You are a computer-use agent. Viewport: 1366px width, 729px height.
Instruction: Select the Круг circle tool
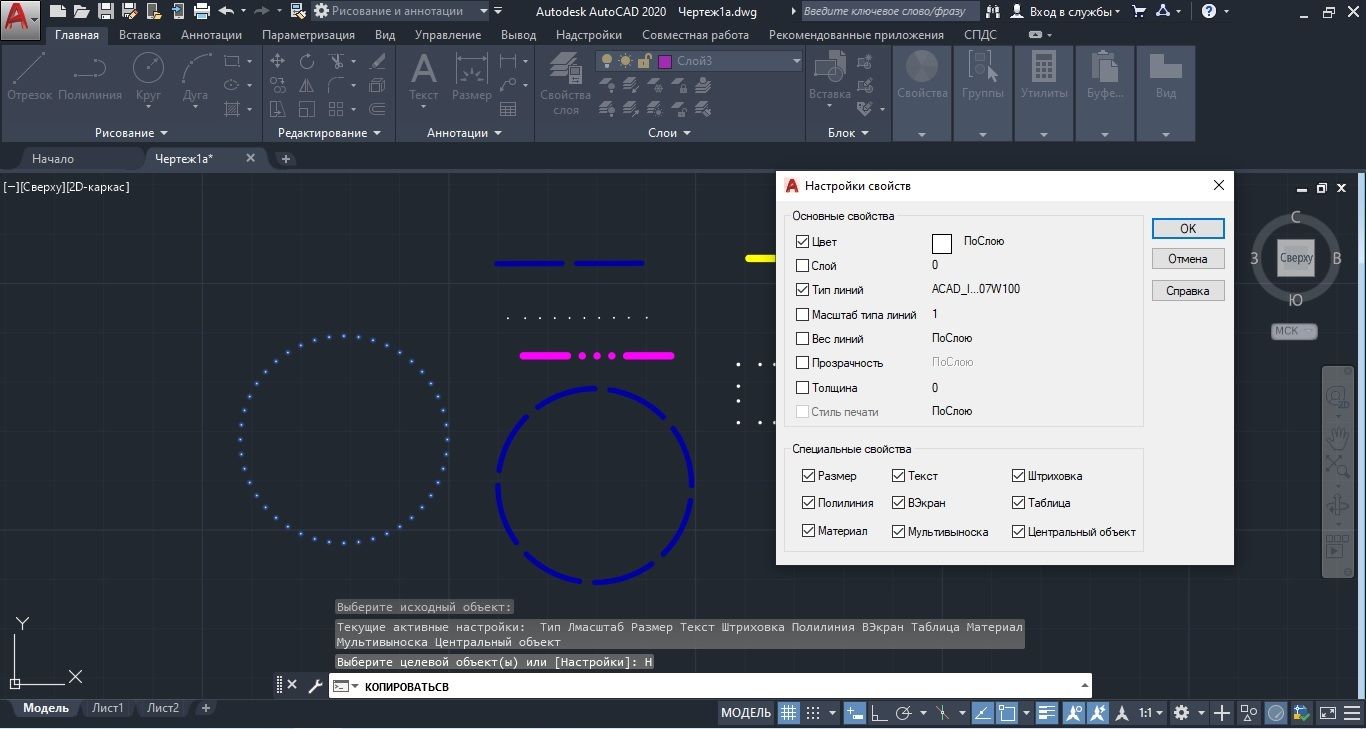pyautogui.click(x=148, y=78)
